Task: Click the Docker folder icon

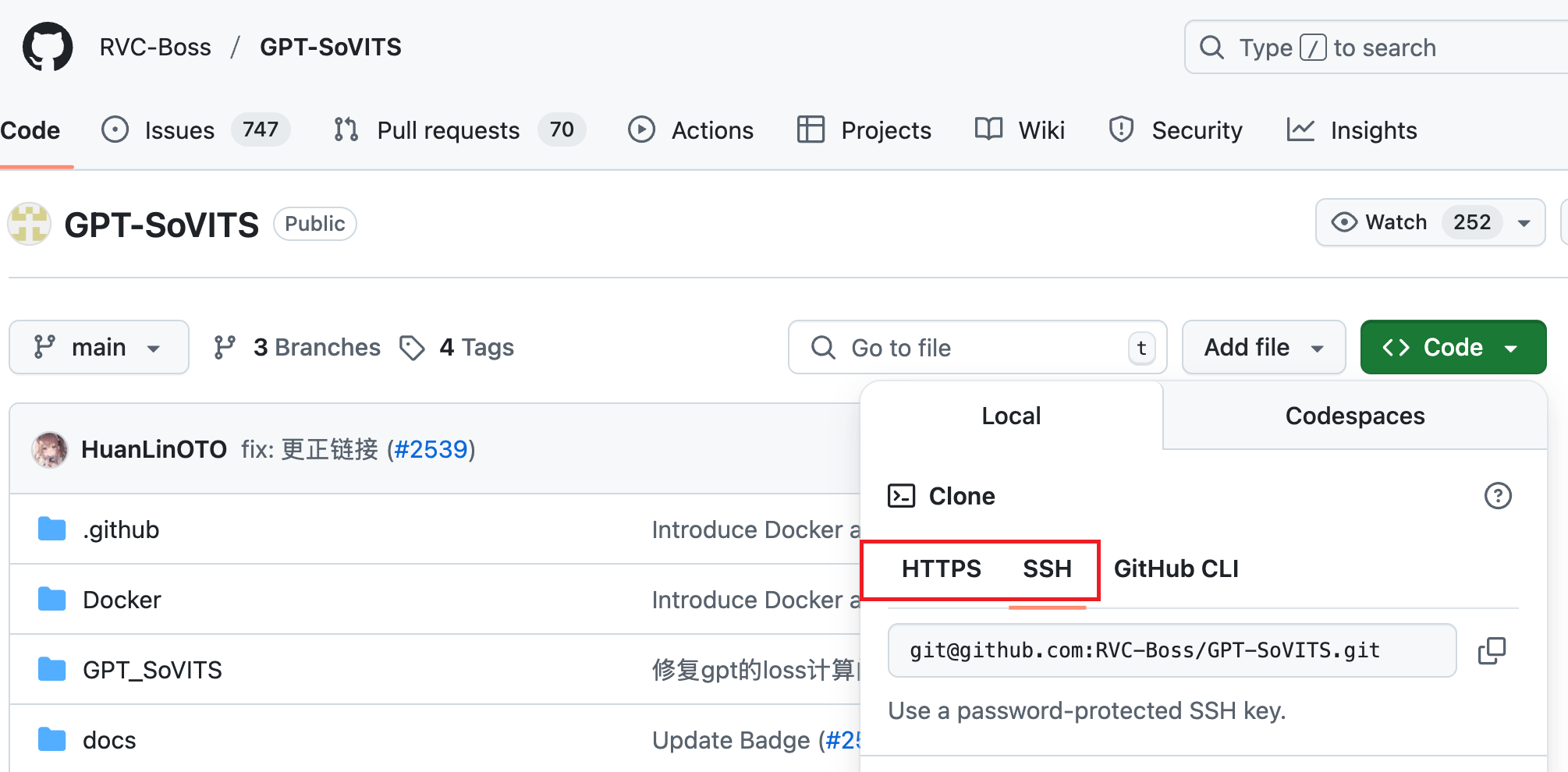Action: (51, 599)
